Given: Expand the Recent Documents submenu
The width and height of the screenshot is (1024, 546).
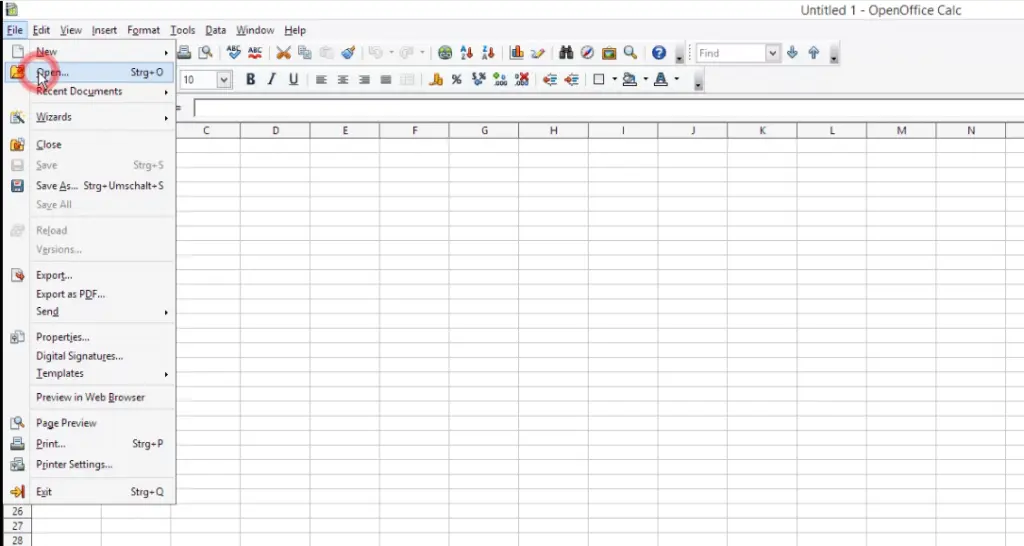Looking at the screenshot, I should point(79,91).
